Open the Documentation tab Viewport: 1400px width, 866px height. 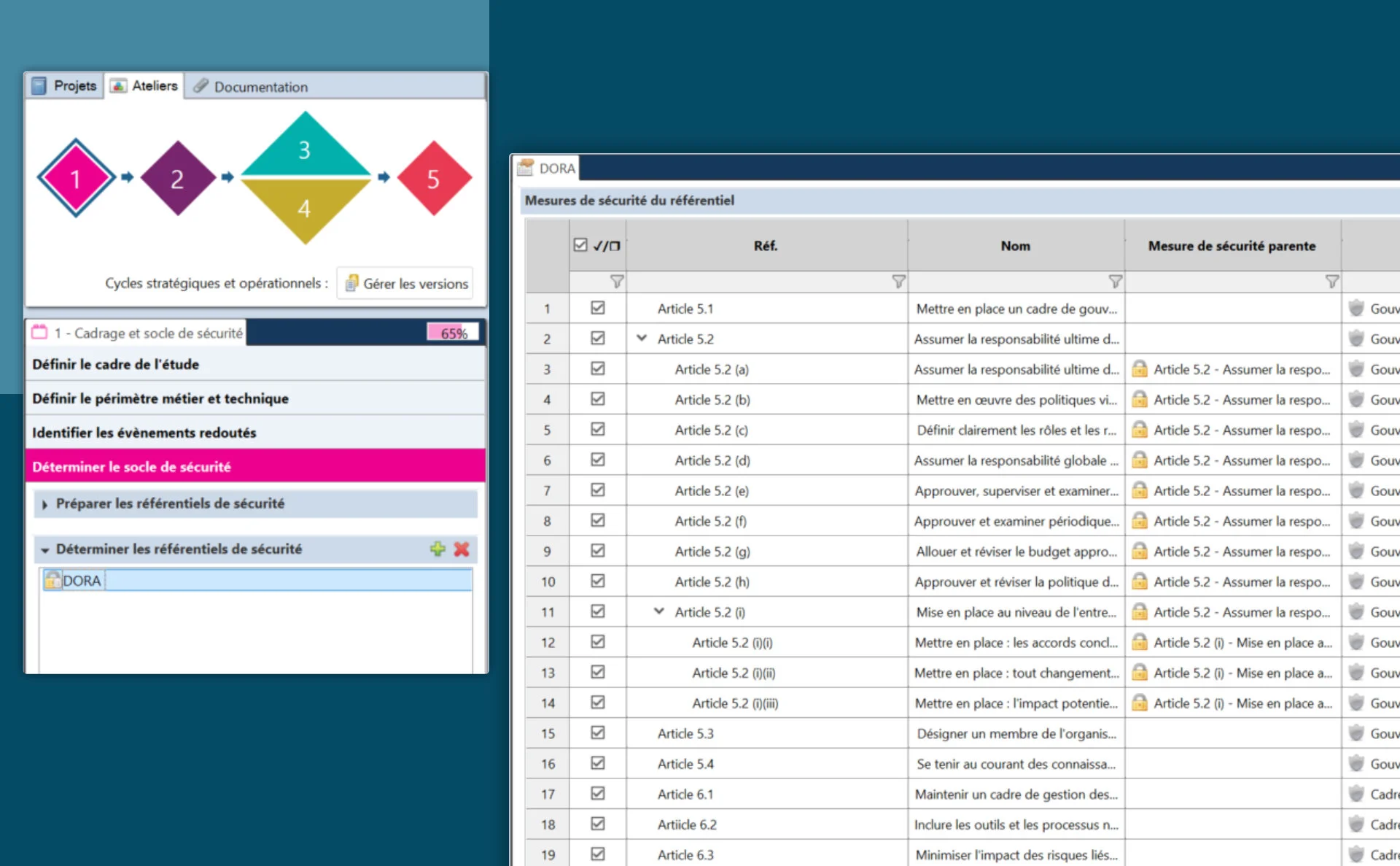click(251, 87)
